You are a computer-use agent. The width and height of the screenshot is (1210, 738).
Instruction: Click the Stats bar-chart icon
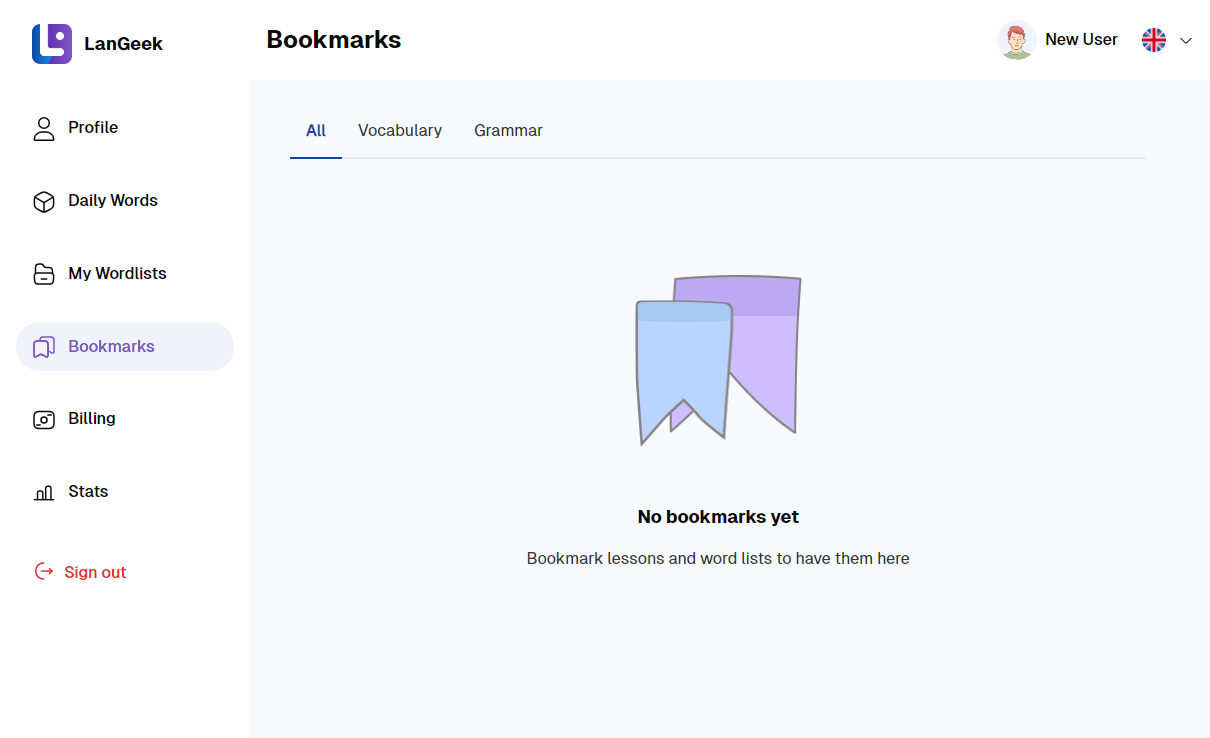point(43,491)
